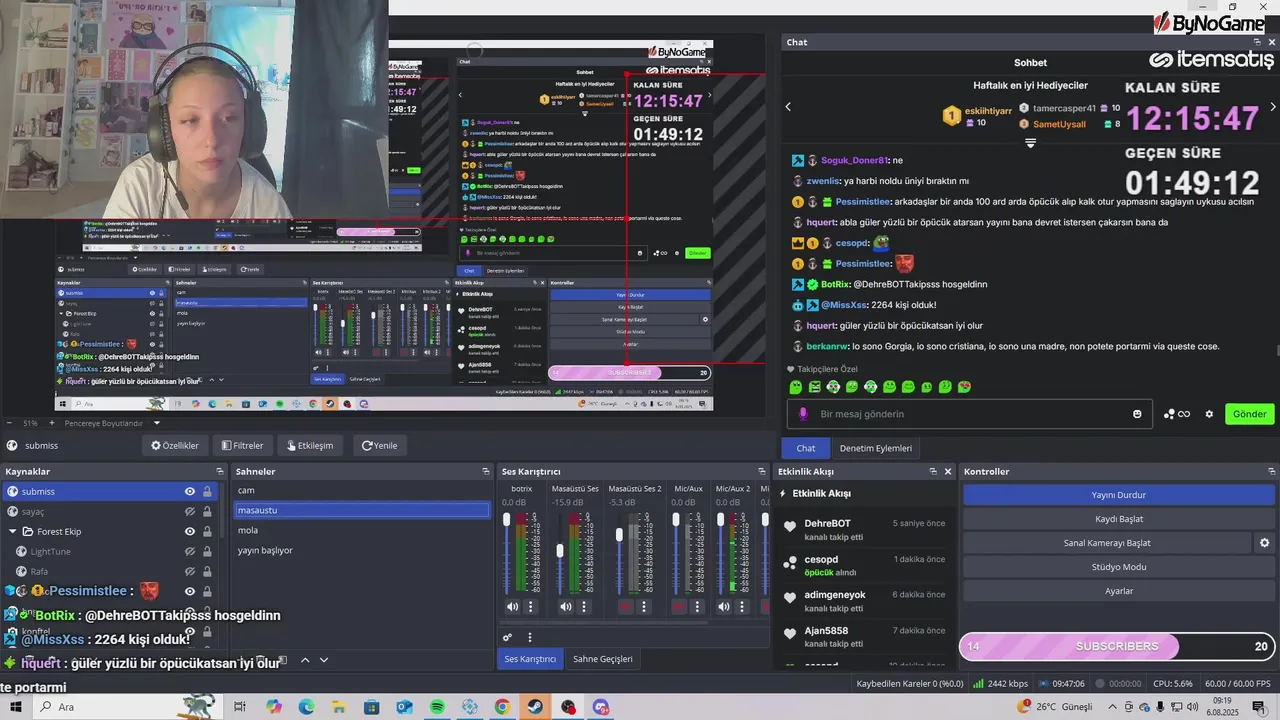This screenshot has width=1280, height=720.
Task: Click the first green follower emote
Action: tap(796, 387)
